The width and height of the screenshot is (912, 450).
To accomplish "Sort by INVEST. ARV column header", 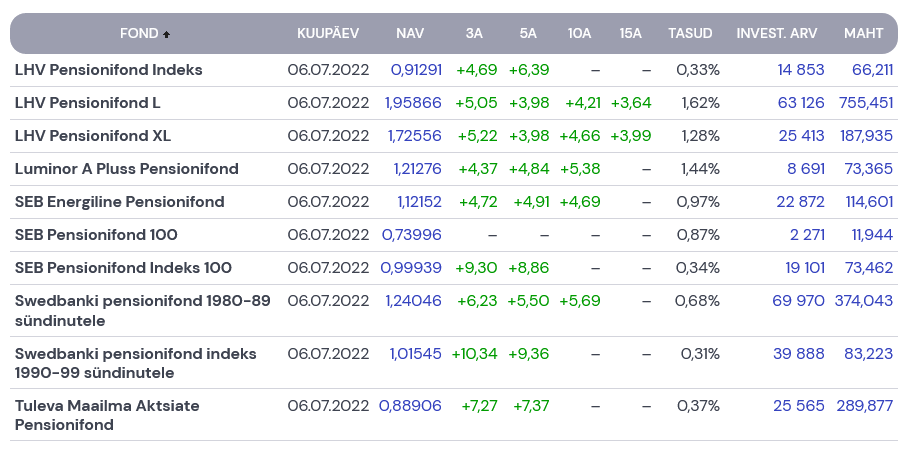I will pos(776,34).
